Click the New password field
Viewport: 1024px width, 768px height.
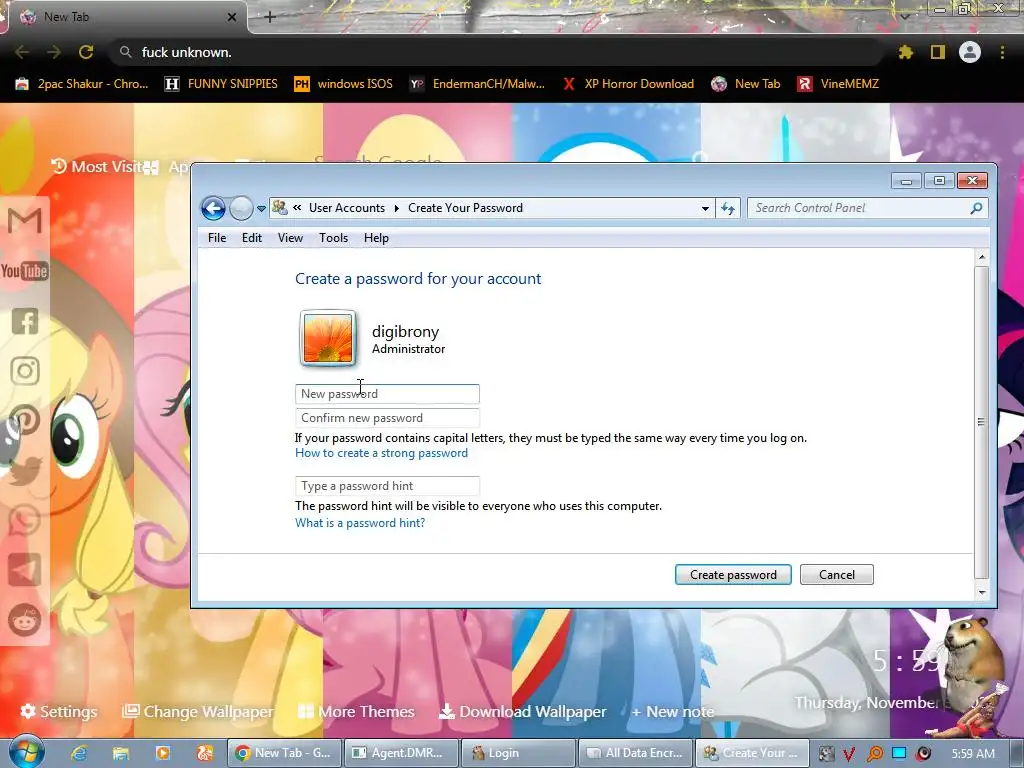(387, 394)
